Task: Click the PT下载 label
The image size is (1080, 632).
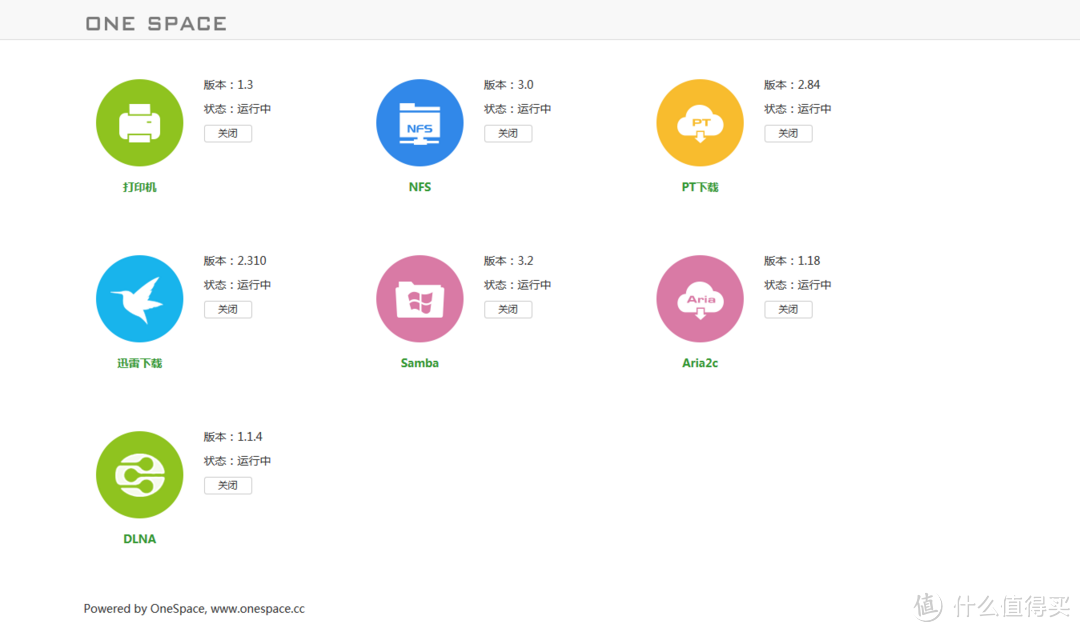Action: point(700,187)
